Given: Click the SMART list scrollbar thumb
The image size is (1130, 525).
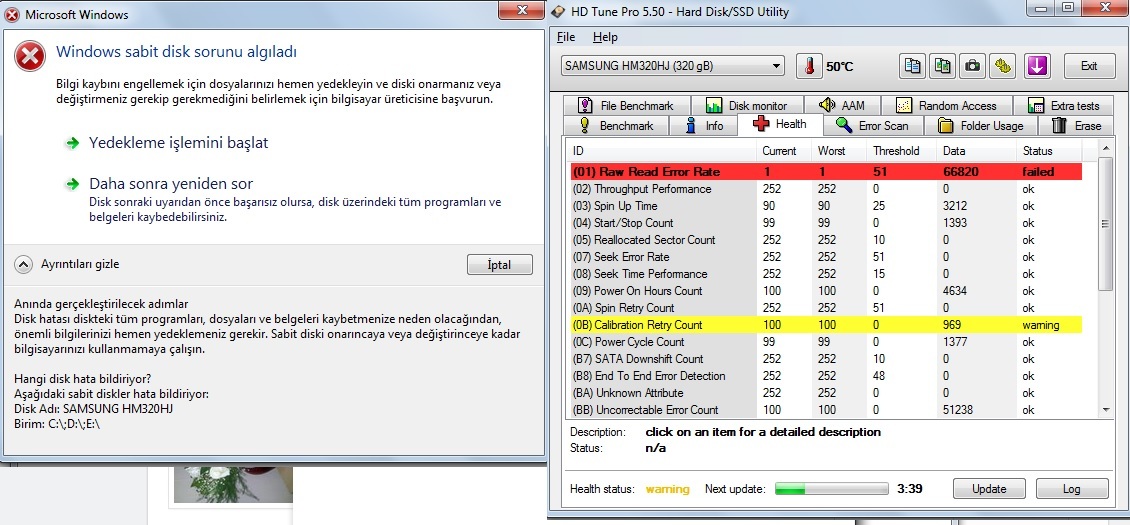Looking at the screenshot, I should point(1106,224).
